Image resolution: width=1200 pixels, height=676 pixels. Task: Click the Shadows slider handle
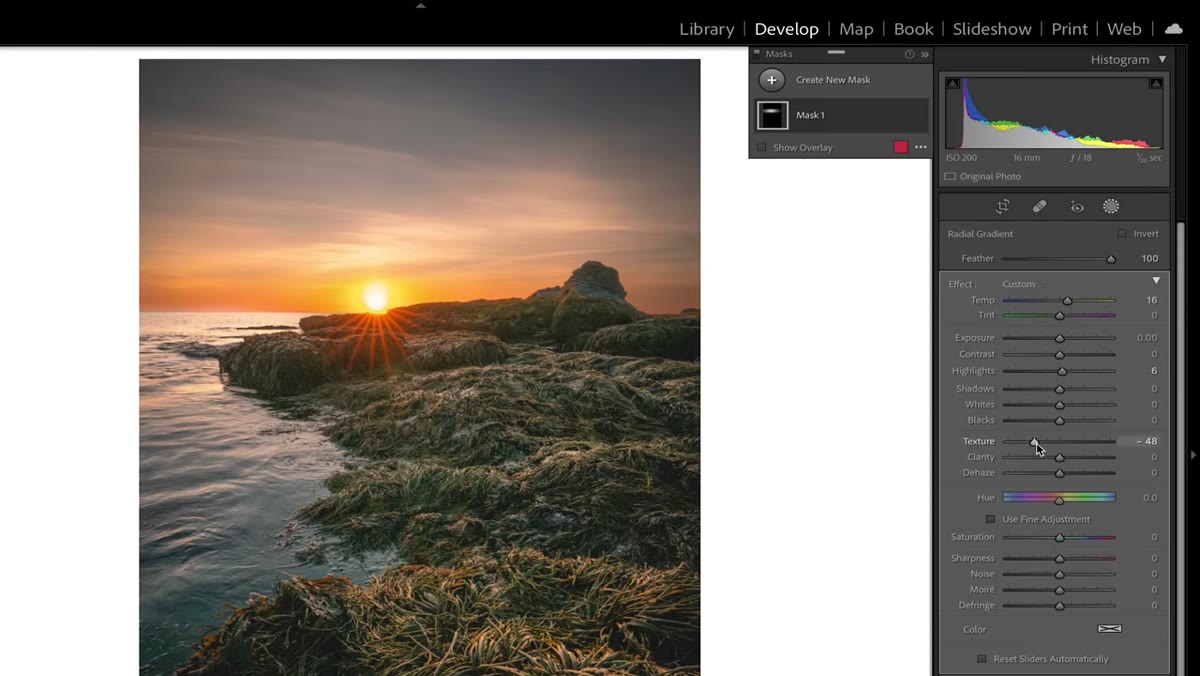[1059, 389]
